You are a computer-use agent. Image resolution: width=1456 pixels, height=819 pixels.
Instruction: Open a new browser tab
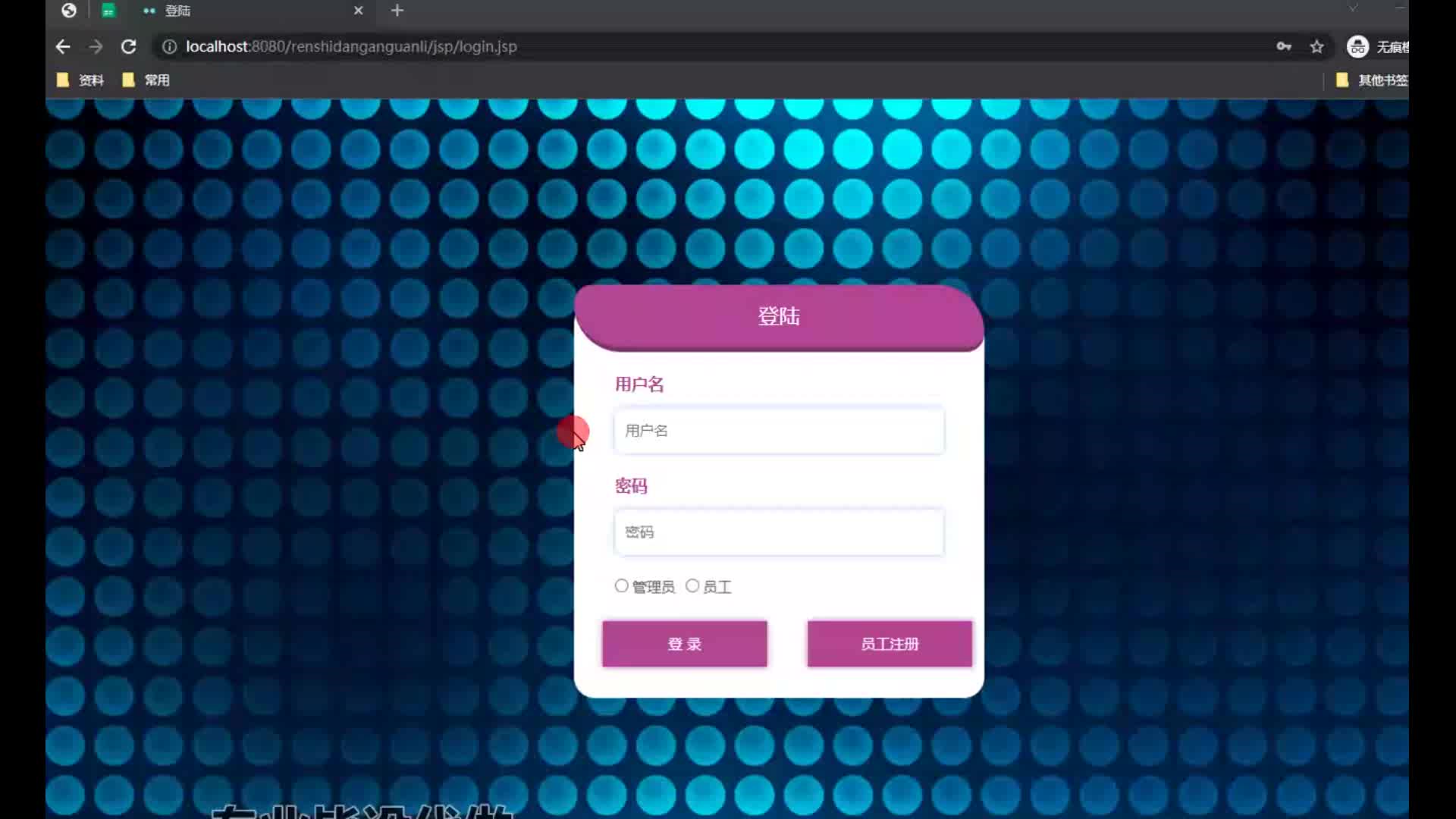[397, 11]
